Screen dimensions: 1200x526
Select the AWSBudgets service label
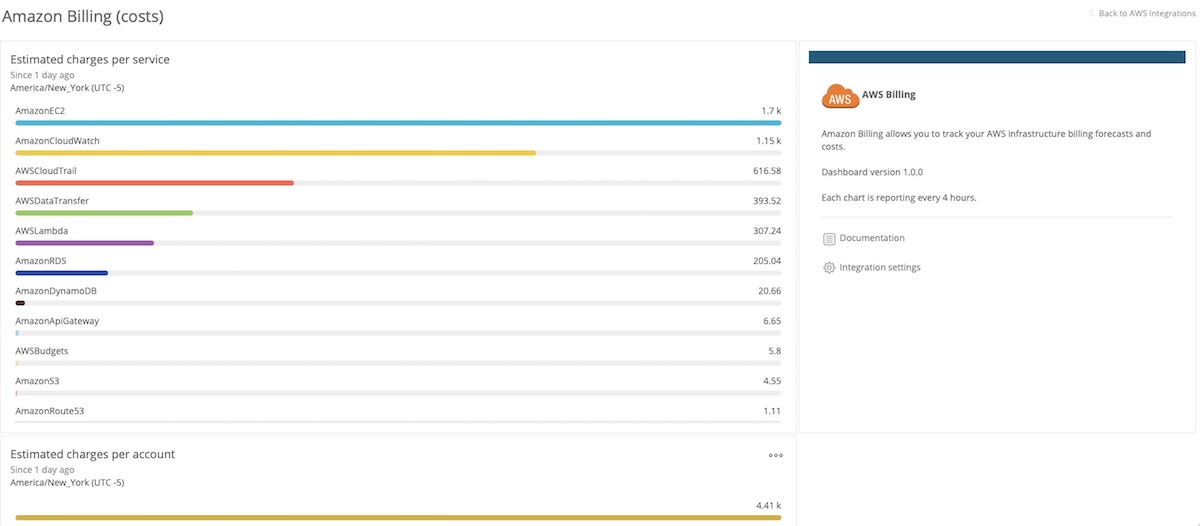[x=42, y=351]
